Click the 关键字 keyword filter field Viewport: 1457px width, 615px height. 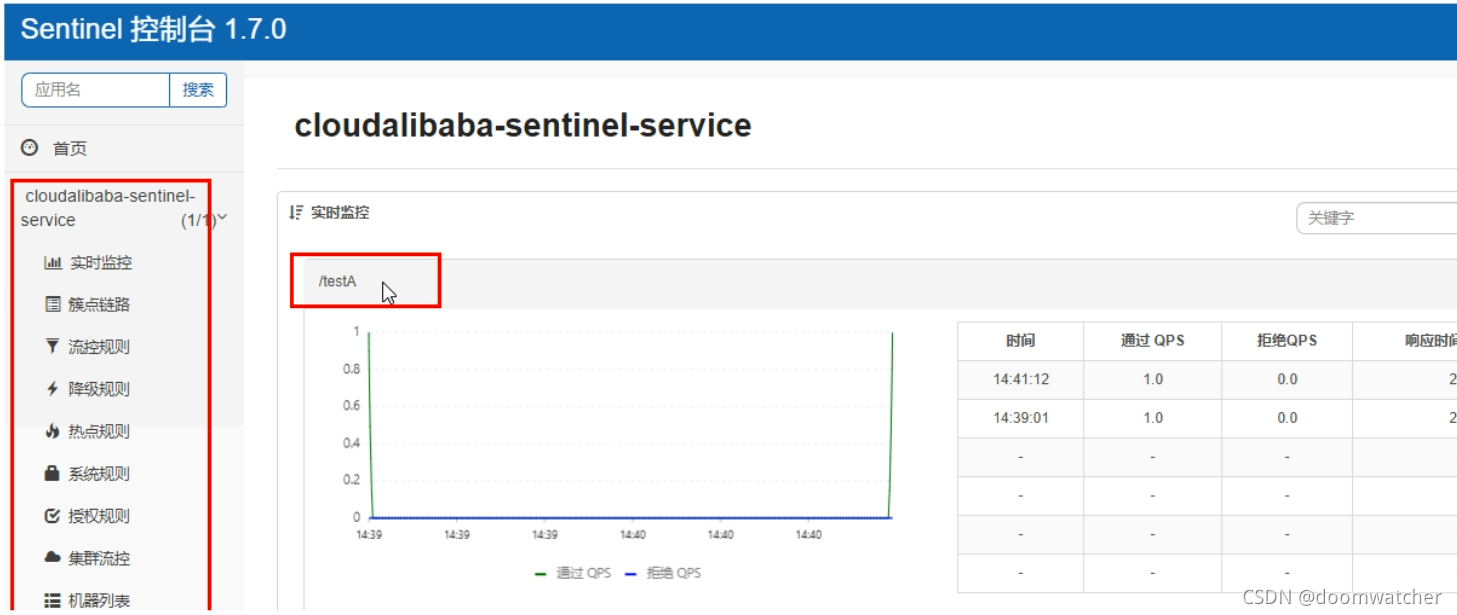coord(1376,218)
